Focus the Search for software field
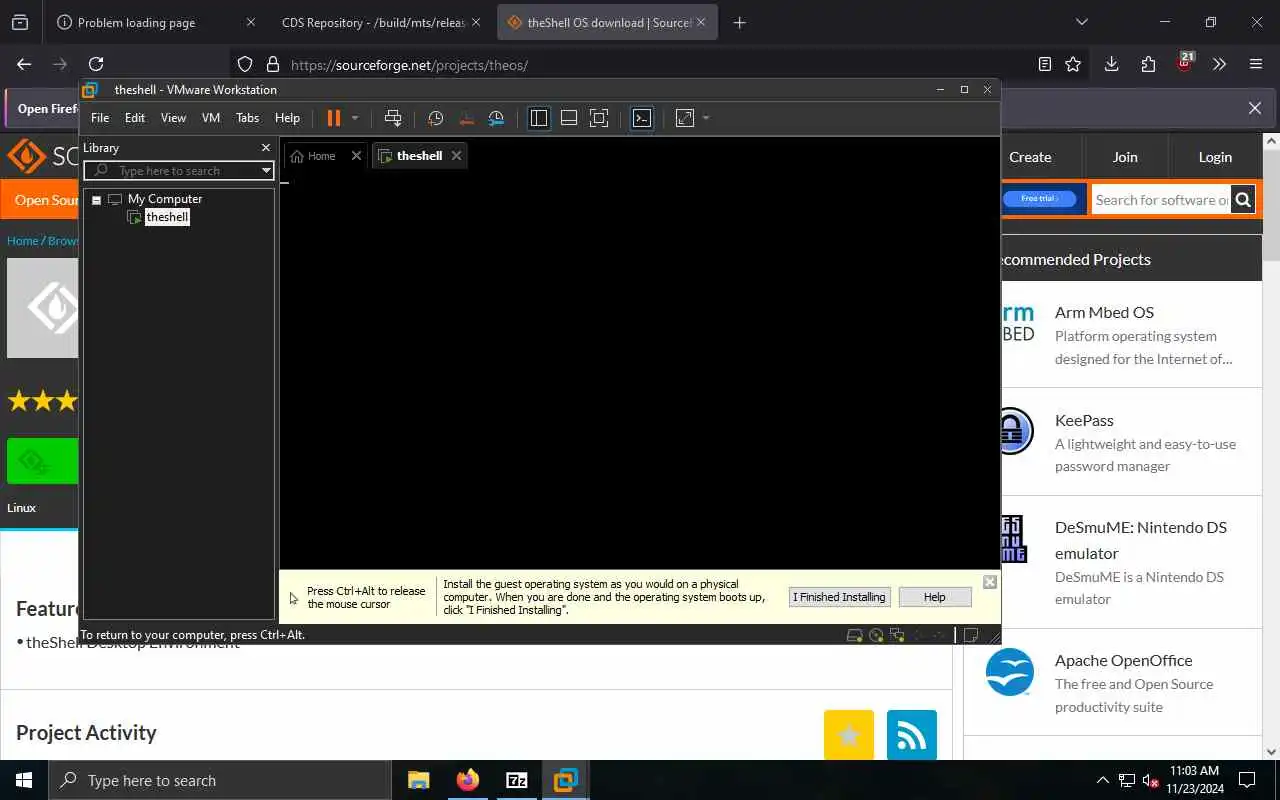 pyautogui.click(x=1161, y=200)
